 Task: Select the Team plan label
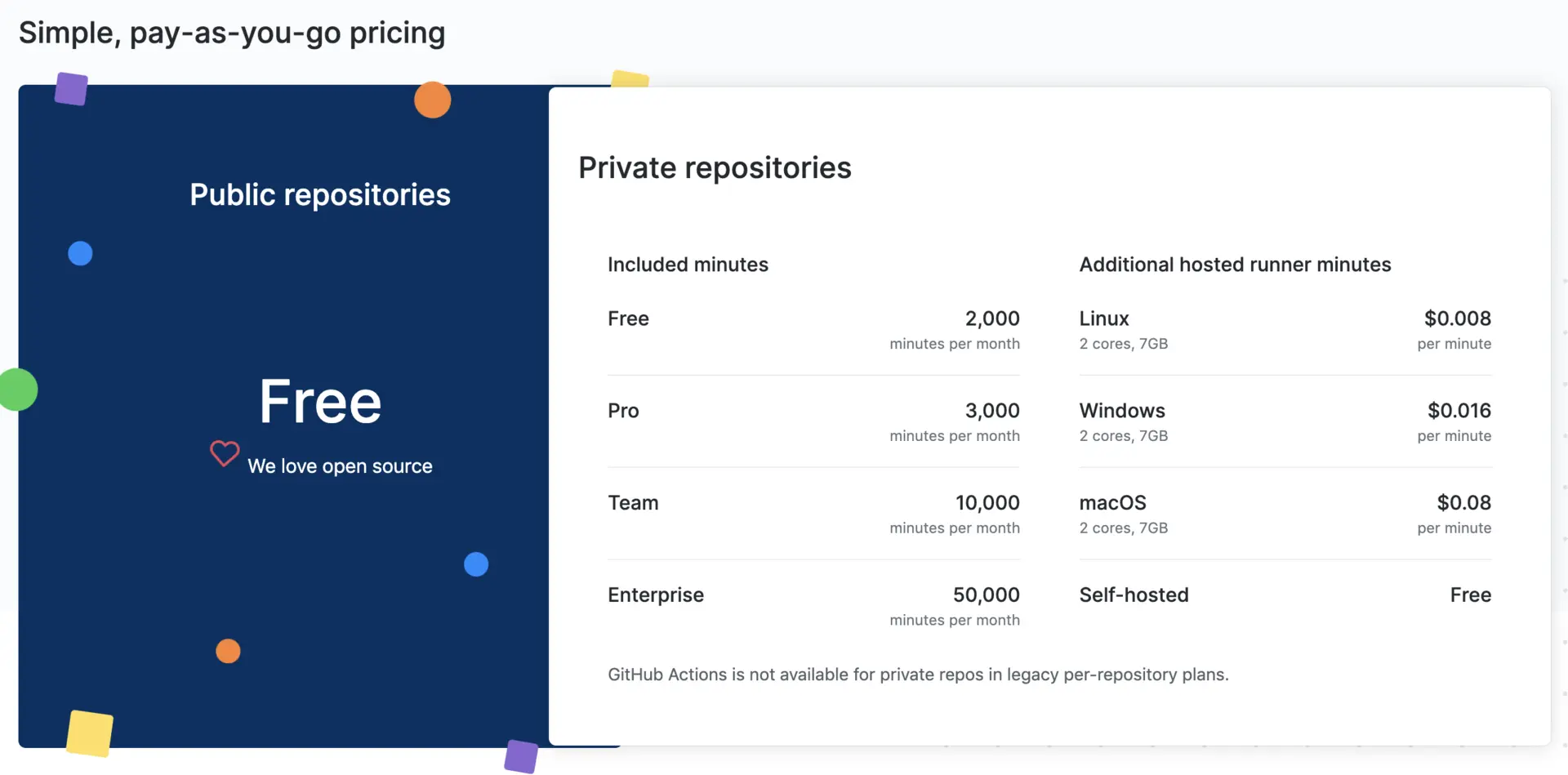click(x=633, y=503)
